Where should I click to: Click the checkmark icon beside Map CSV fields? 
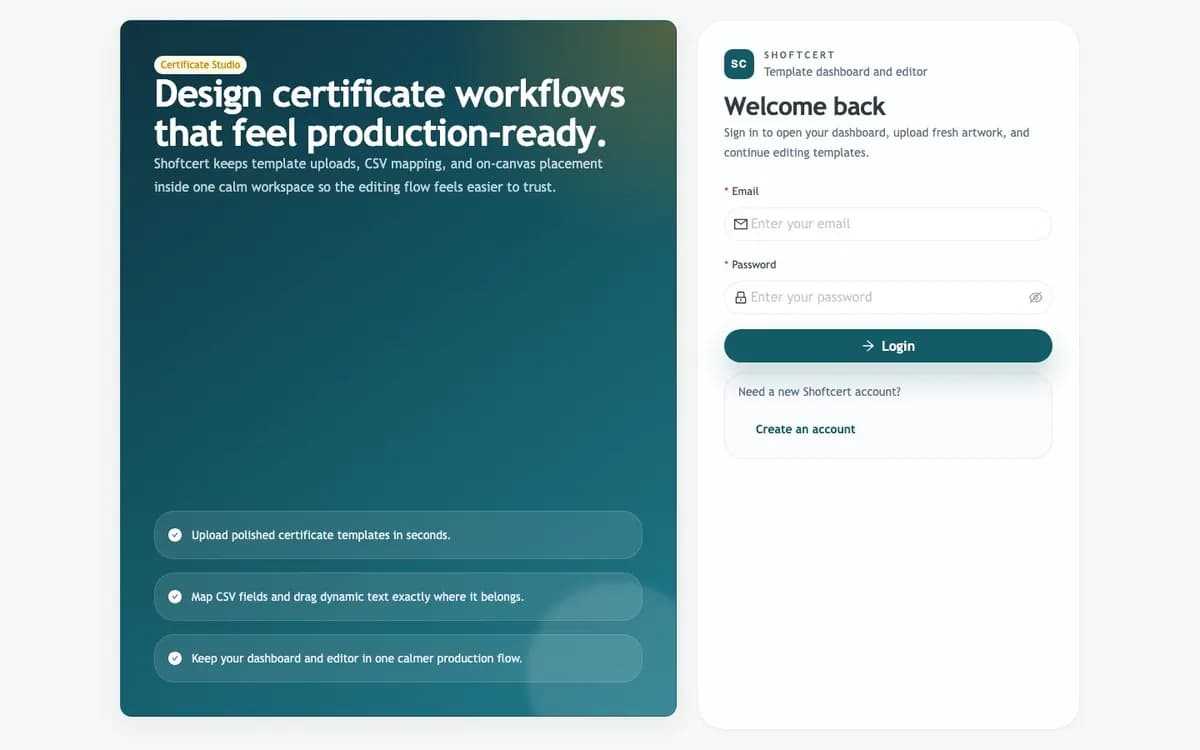(x=175, y=597)
